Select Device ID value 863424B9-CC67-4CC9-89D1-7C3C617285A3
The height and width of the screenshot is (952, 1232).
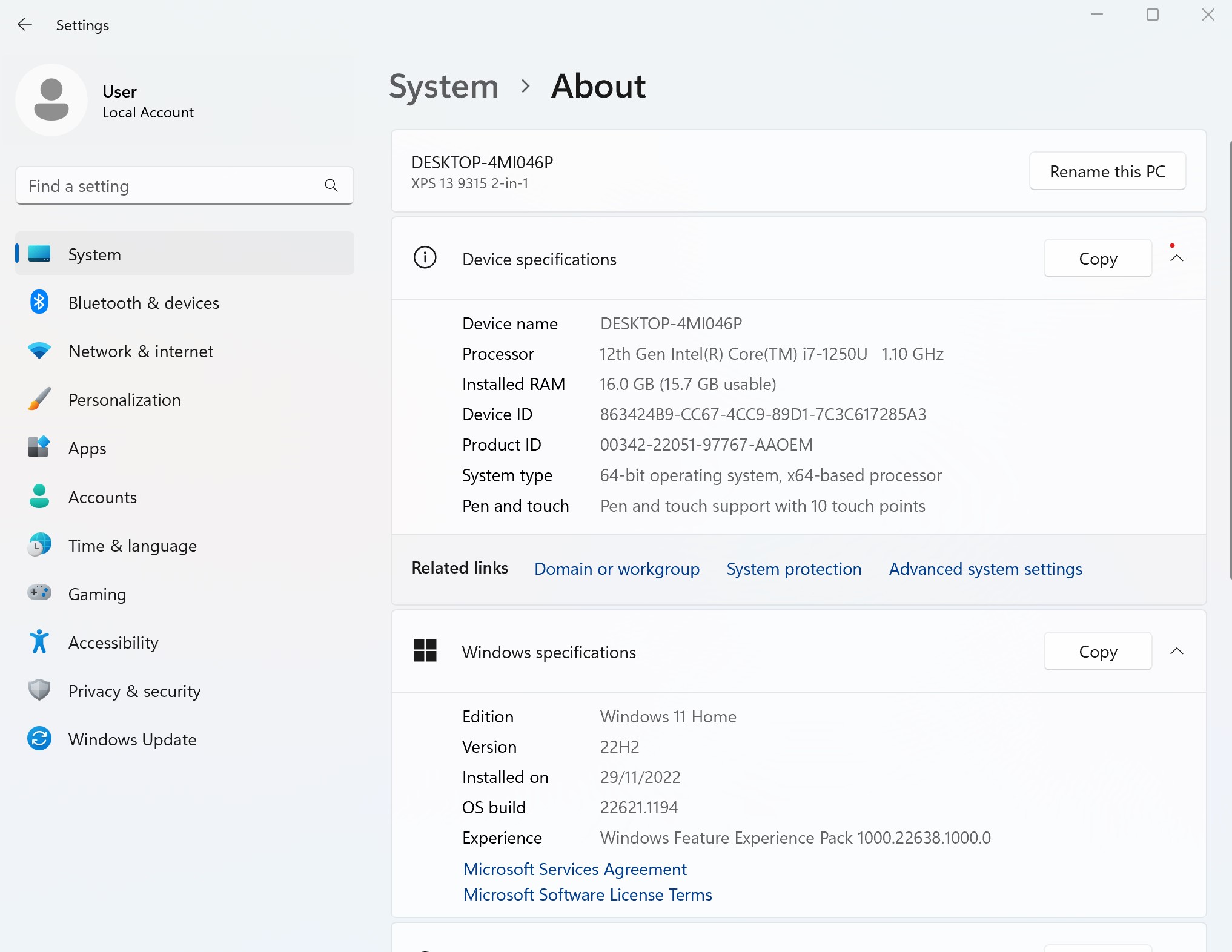click(763, 414)
